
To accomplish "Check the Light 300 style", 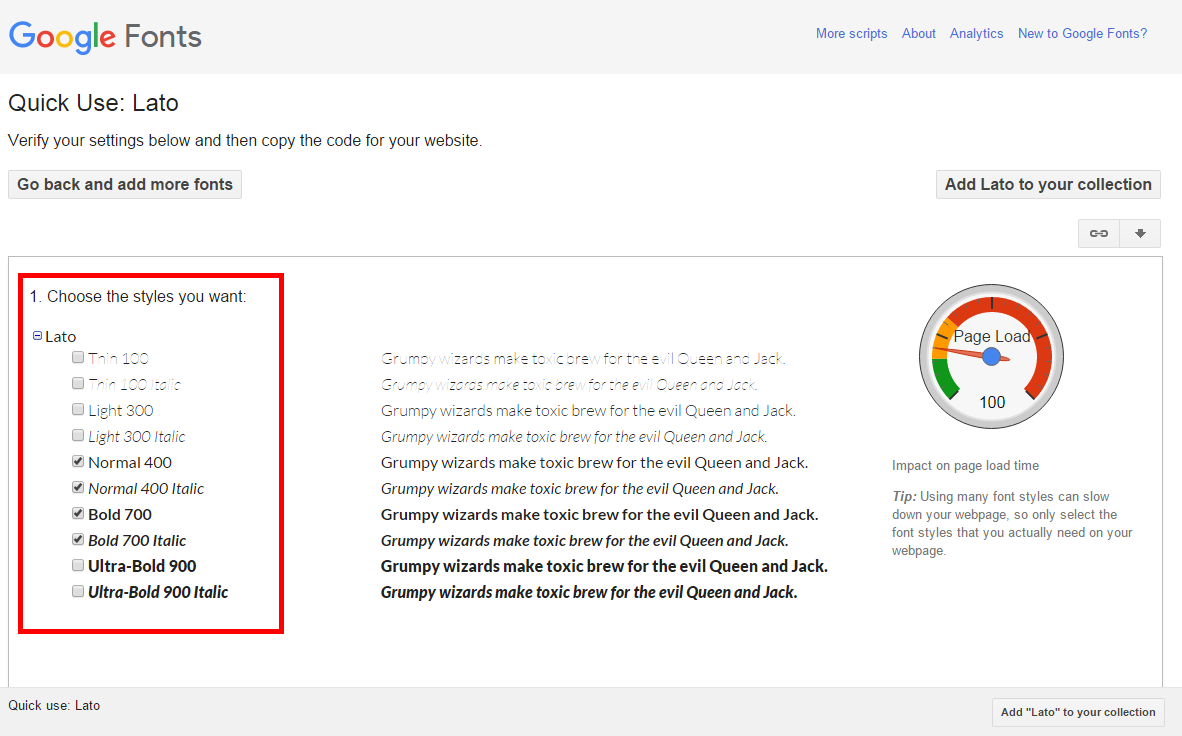I will (x=78, y=409).
